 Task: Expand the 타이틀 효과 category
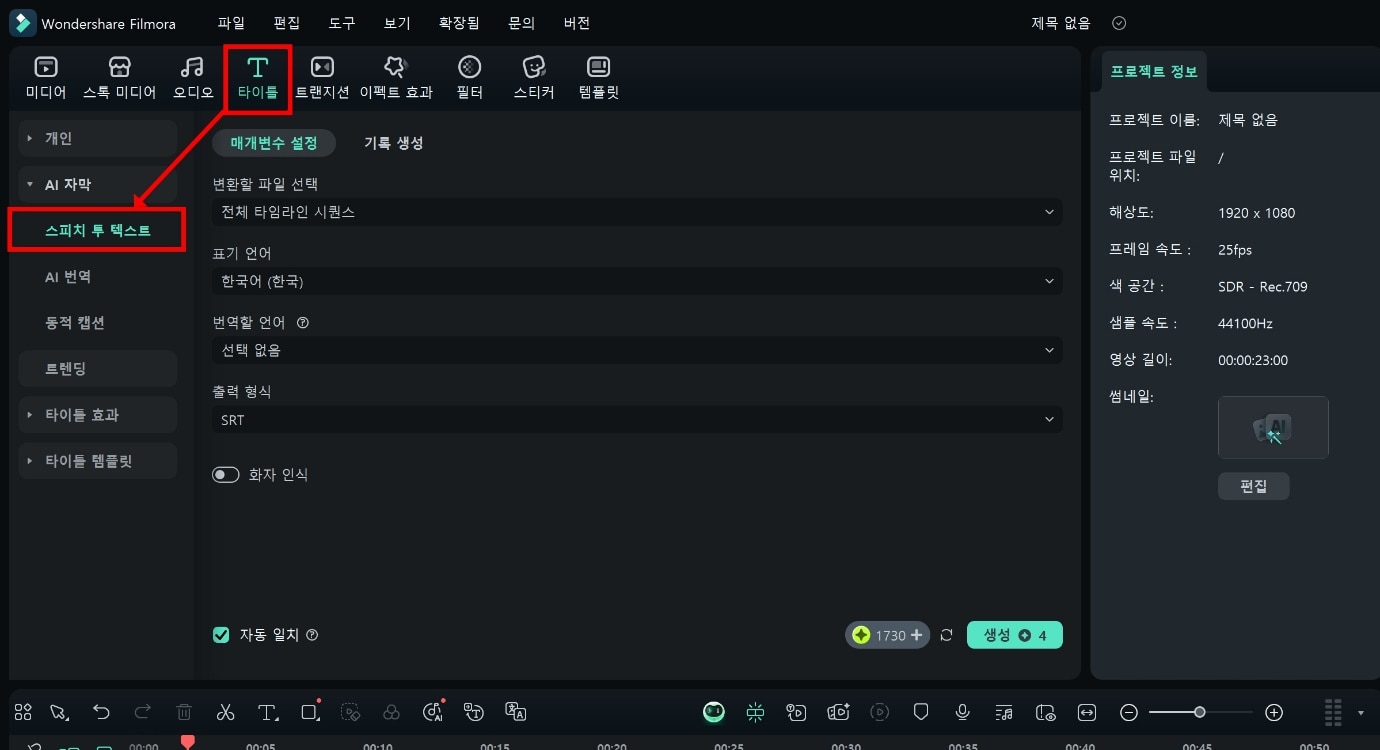point(97,415)
